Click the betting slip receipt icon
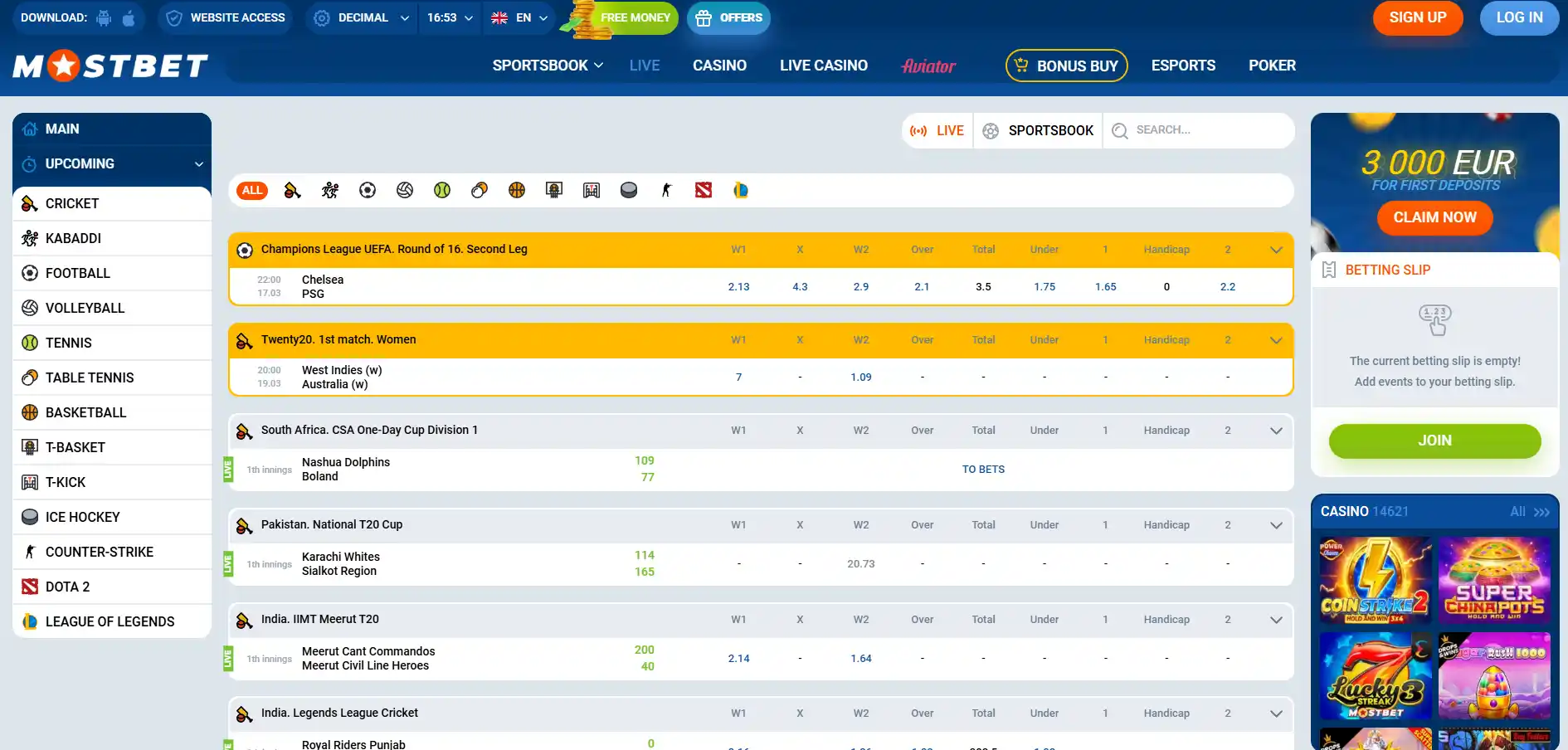Viewport: 1568px width, 750px height. [1329, 270]
